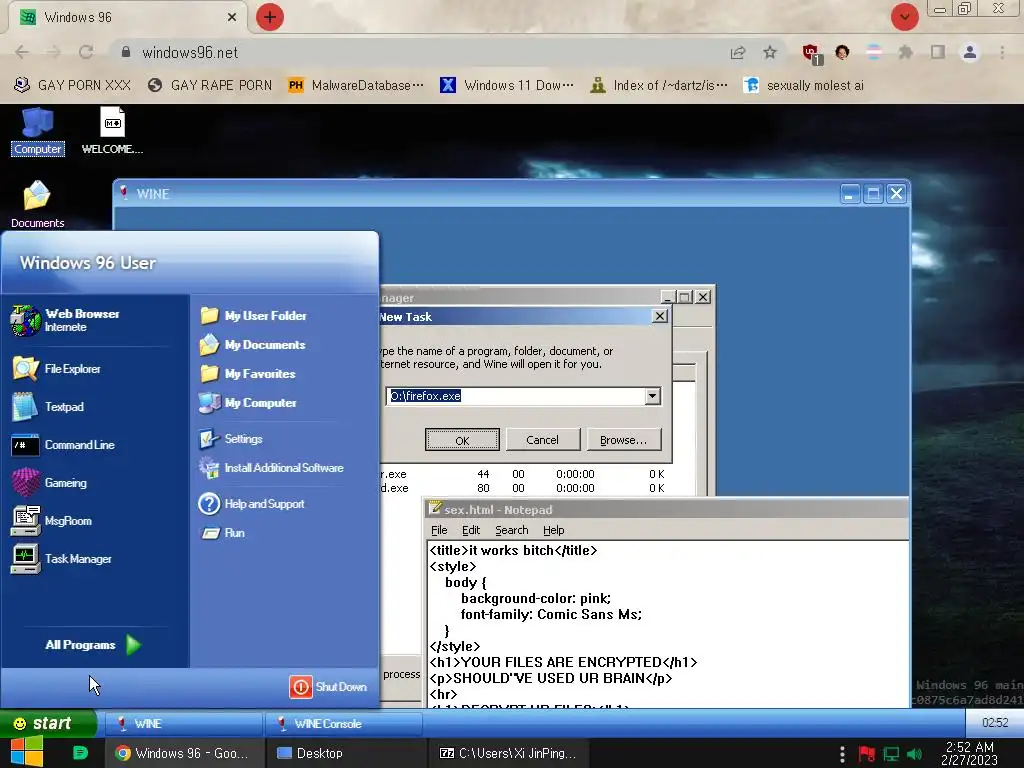Launch File Explorer from the start menu
Image resolution: width=1024 pixels, height=768 pixels.
[x=57, y=369]
